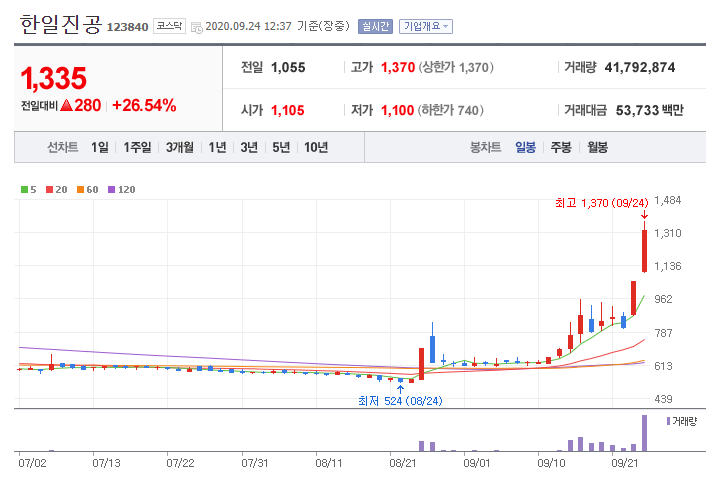Select the 1년 chart period

tap(217, 148)
